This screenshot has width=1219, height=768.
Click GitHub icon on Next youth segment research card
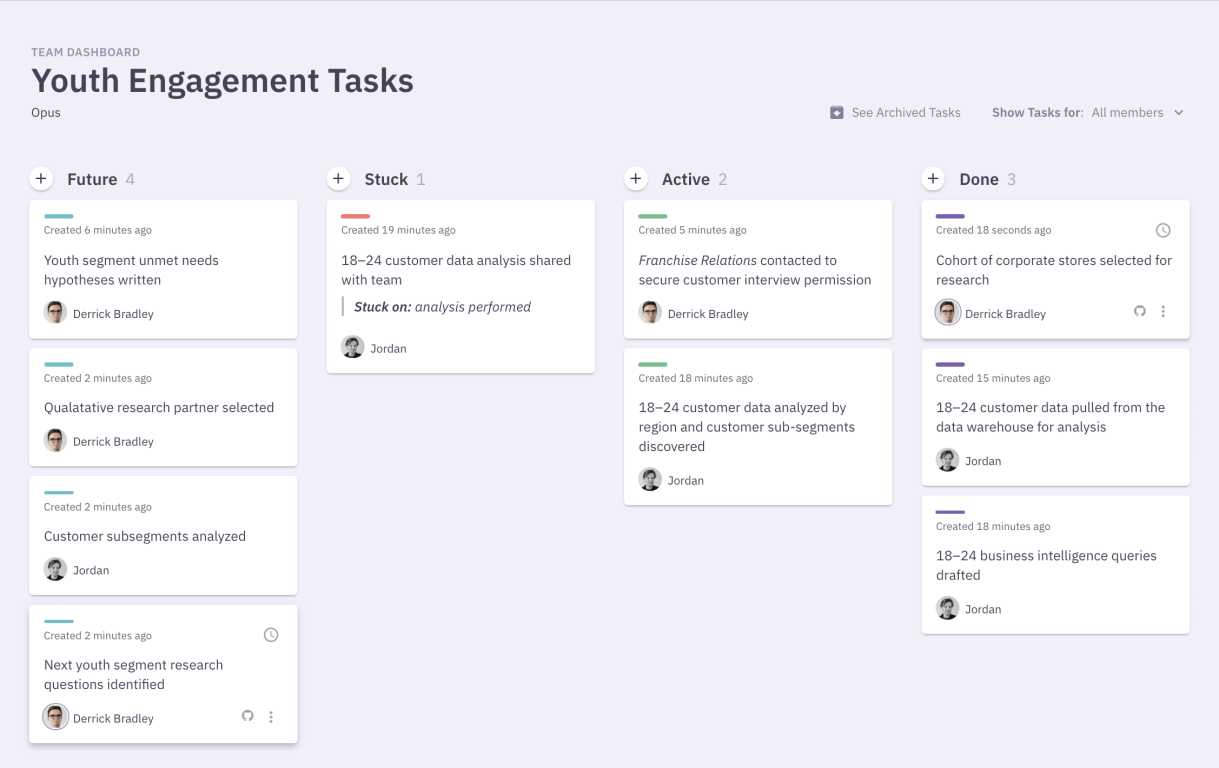point(248,716)
